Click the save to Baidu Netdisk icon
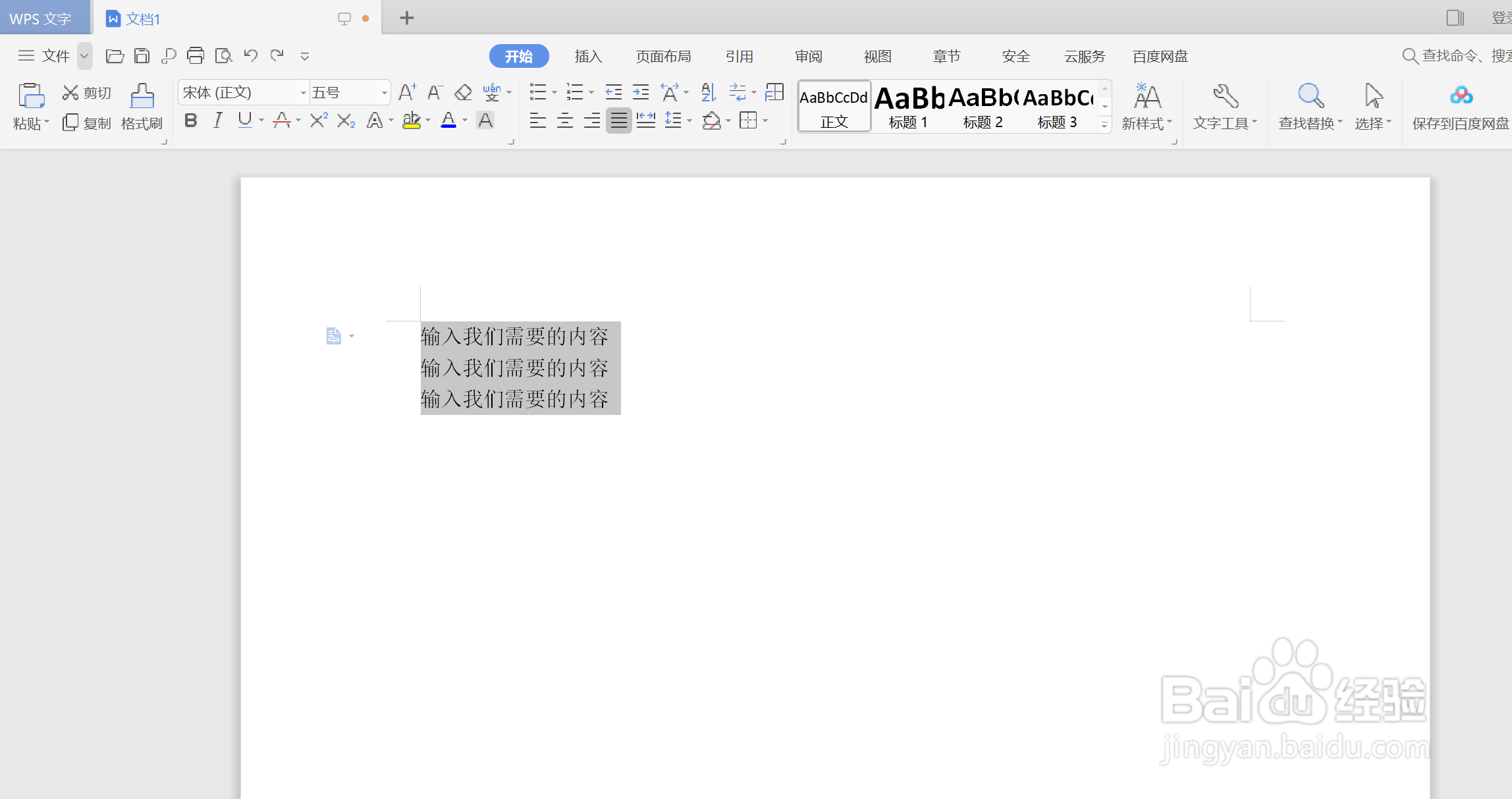Viewport: 1512px width, 799px height. pyautogui.click(x=1460, y=97)
